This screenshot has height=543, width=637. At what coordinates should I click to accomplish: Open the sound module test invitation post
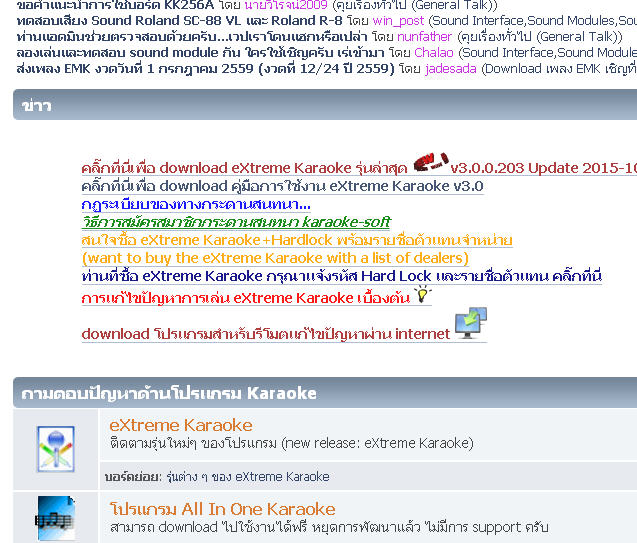point(201,53)
